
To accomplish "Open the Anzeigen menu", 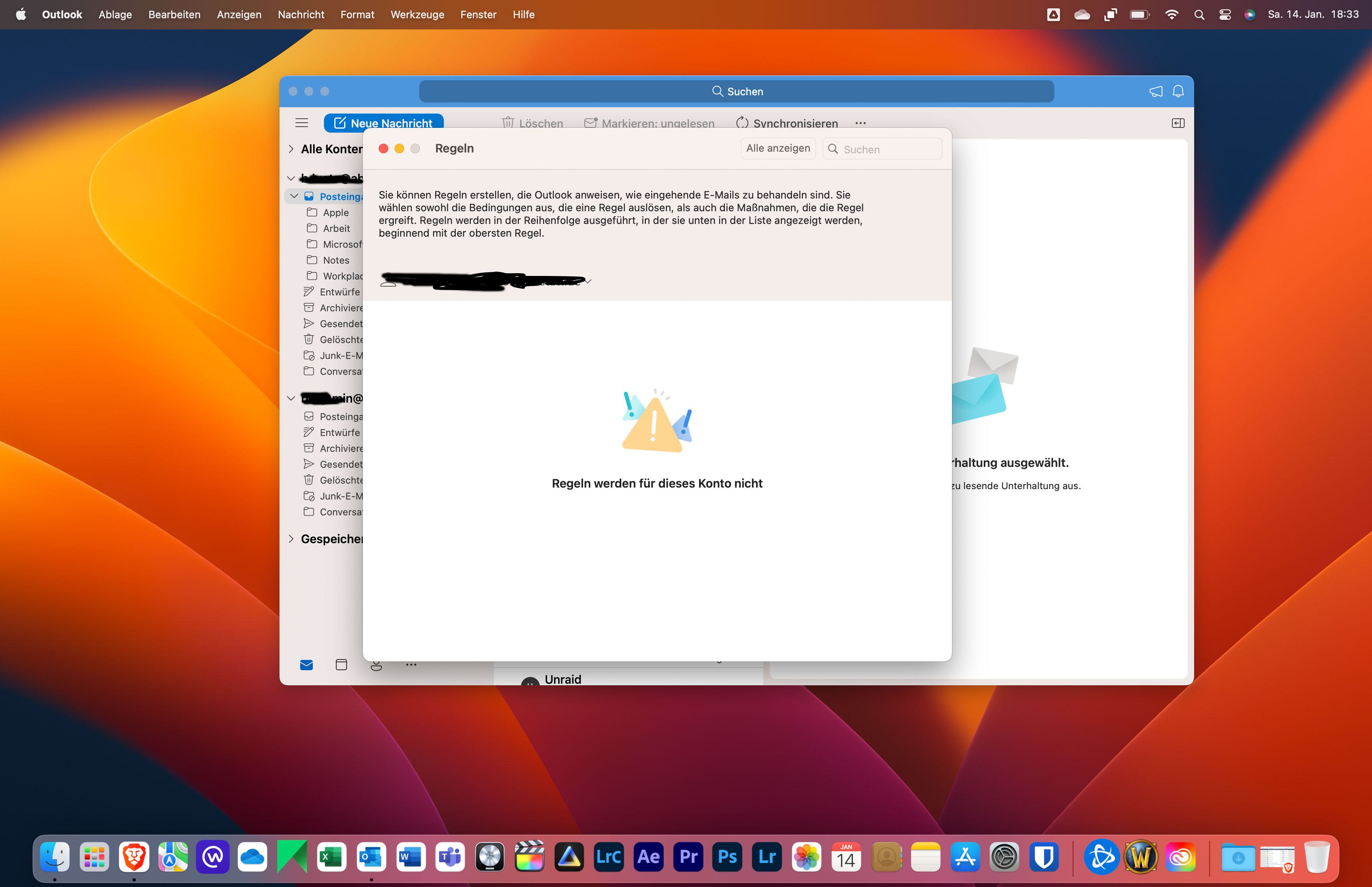I will click(239, 14).
